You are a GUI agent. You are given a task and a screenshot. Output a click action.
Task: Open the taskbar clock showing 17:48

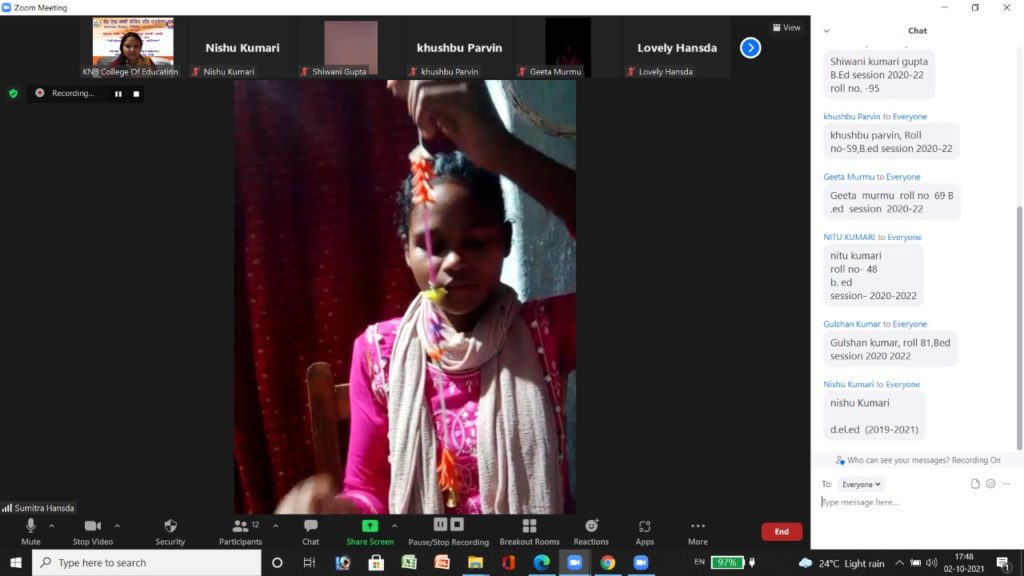(x=964, y=563)
